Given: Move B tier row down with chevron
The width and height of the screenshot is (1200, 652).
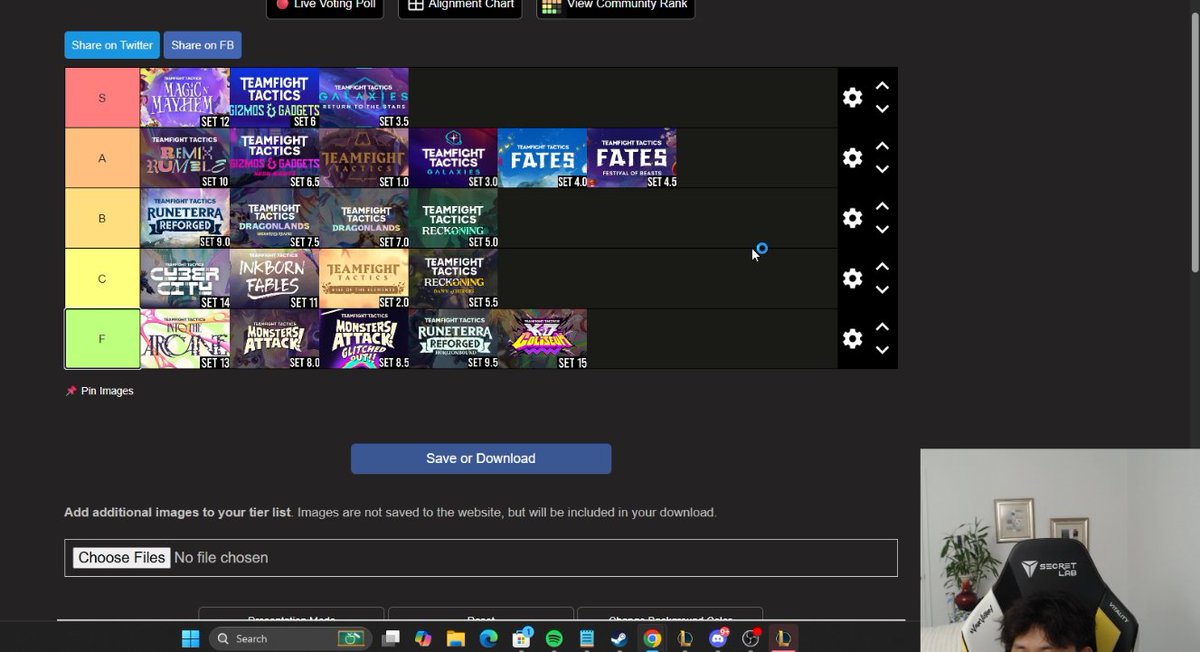Looking at the screenshot, I should pos(882,229).
